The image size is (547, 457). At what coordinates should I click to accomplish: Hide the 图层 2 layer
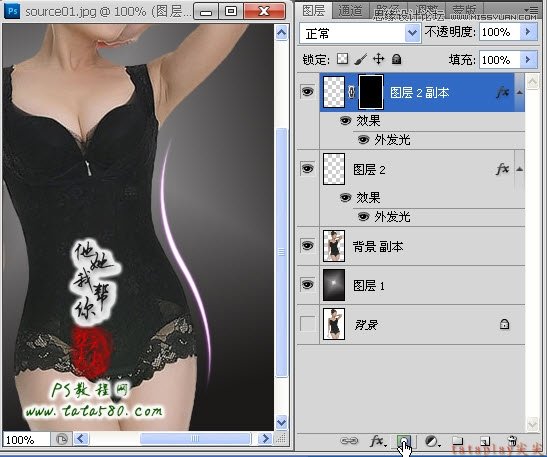point(307,169)
